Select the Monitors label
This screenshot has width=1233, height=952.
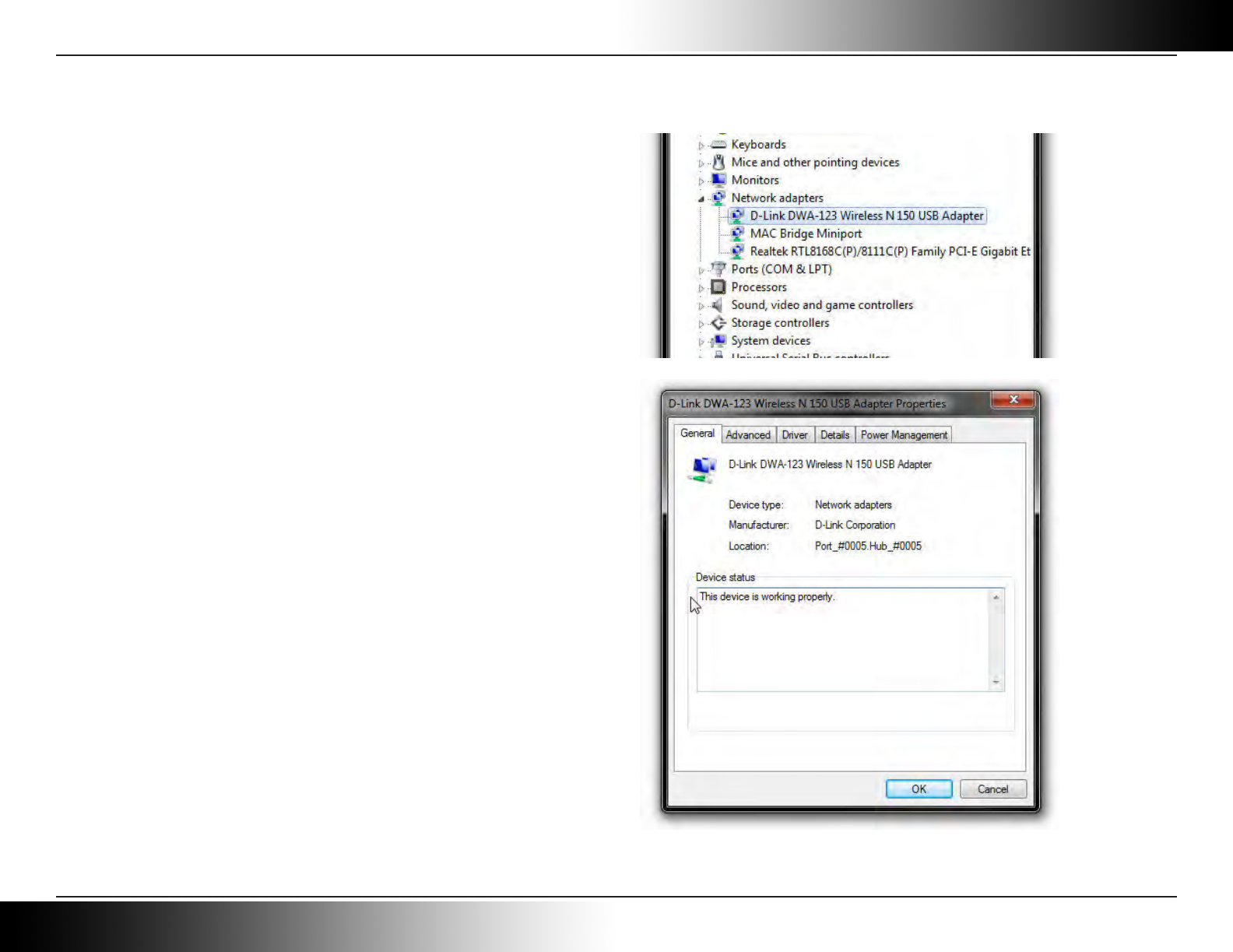(x=755, y=180)
